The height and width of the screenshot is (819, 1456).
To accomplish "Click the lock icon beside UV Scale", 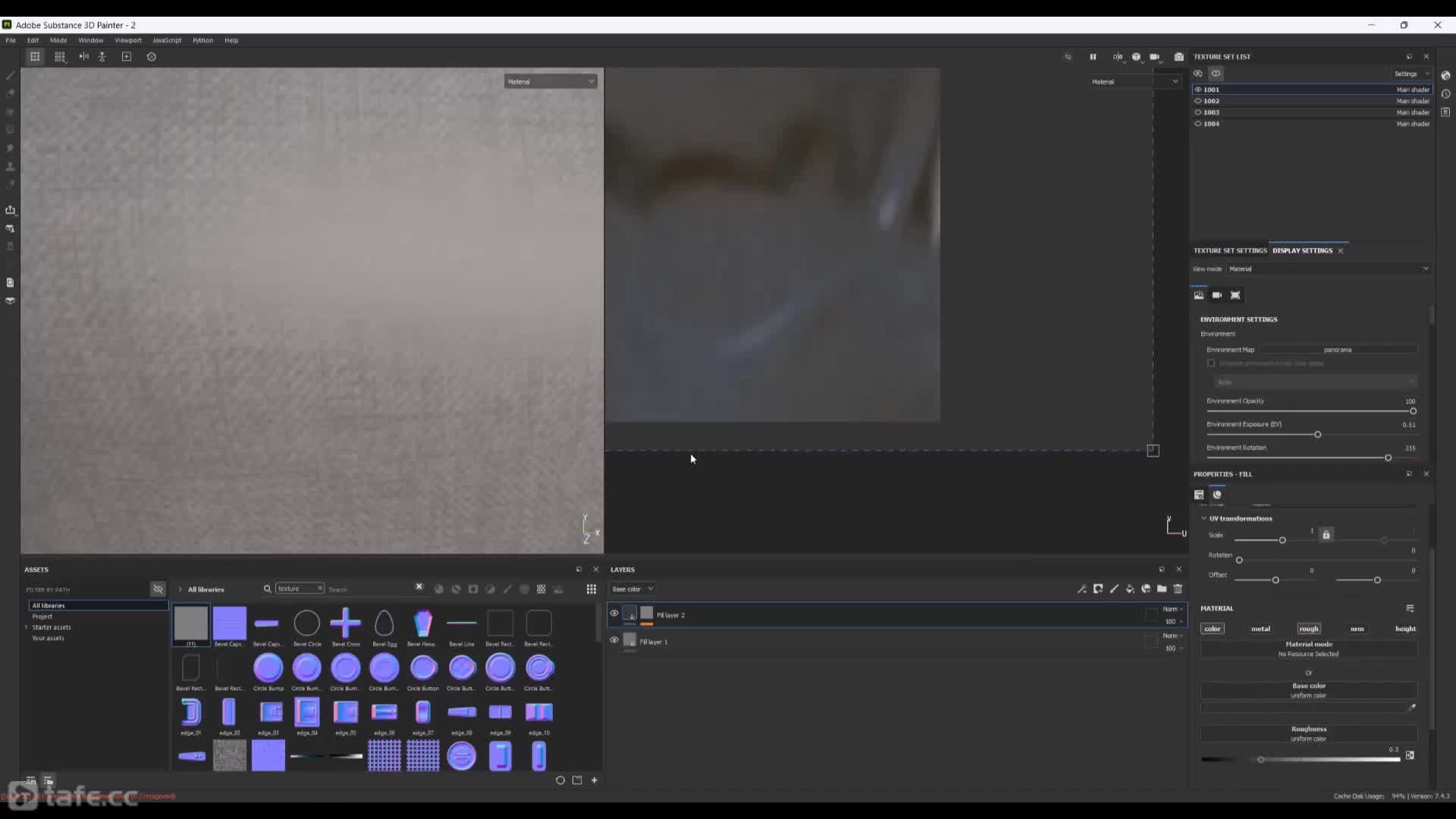I will click(x=1326, y=535).
